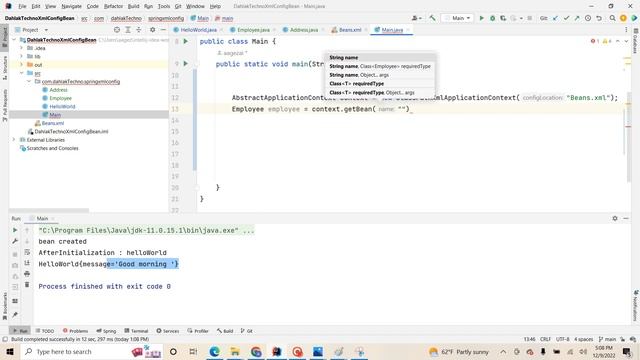This screenshot has width=640, height=360.
Task: Open the Refactor menu
Action: coord(113,6)
